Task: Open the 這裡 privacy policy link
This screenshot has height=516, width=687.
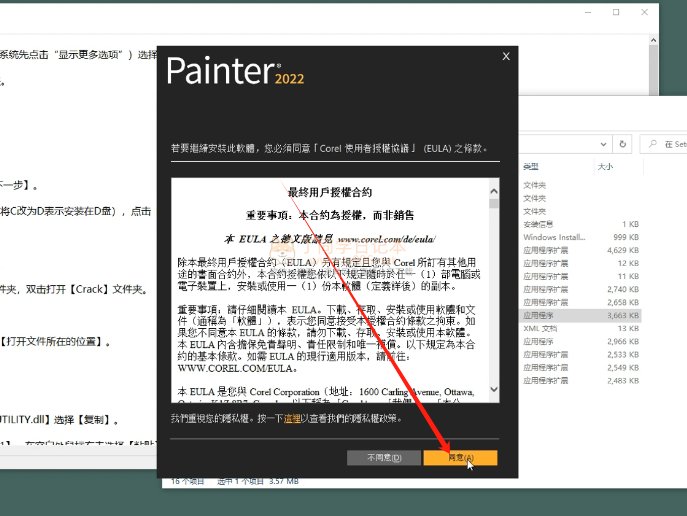Action: 292,418
